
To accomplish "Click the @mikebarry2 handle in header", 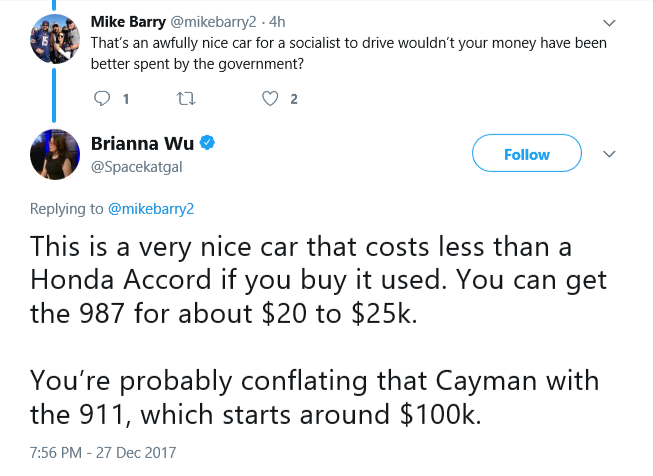I will point(213,22).
